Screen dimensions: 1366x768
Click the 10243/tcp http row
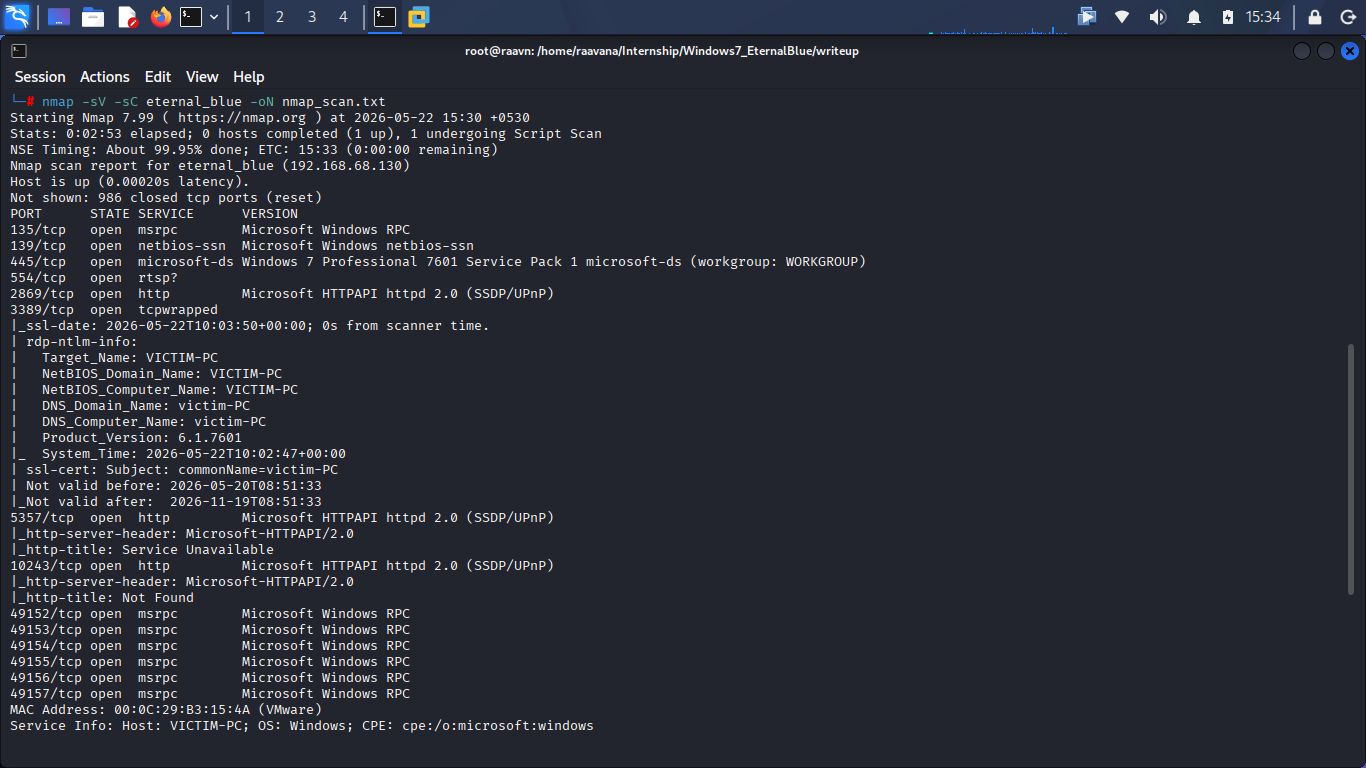pyautogui.click(x=282, y=566)
